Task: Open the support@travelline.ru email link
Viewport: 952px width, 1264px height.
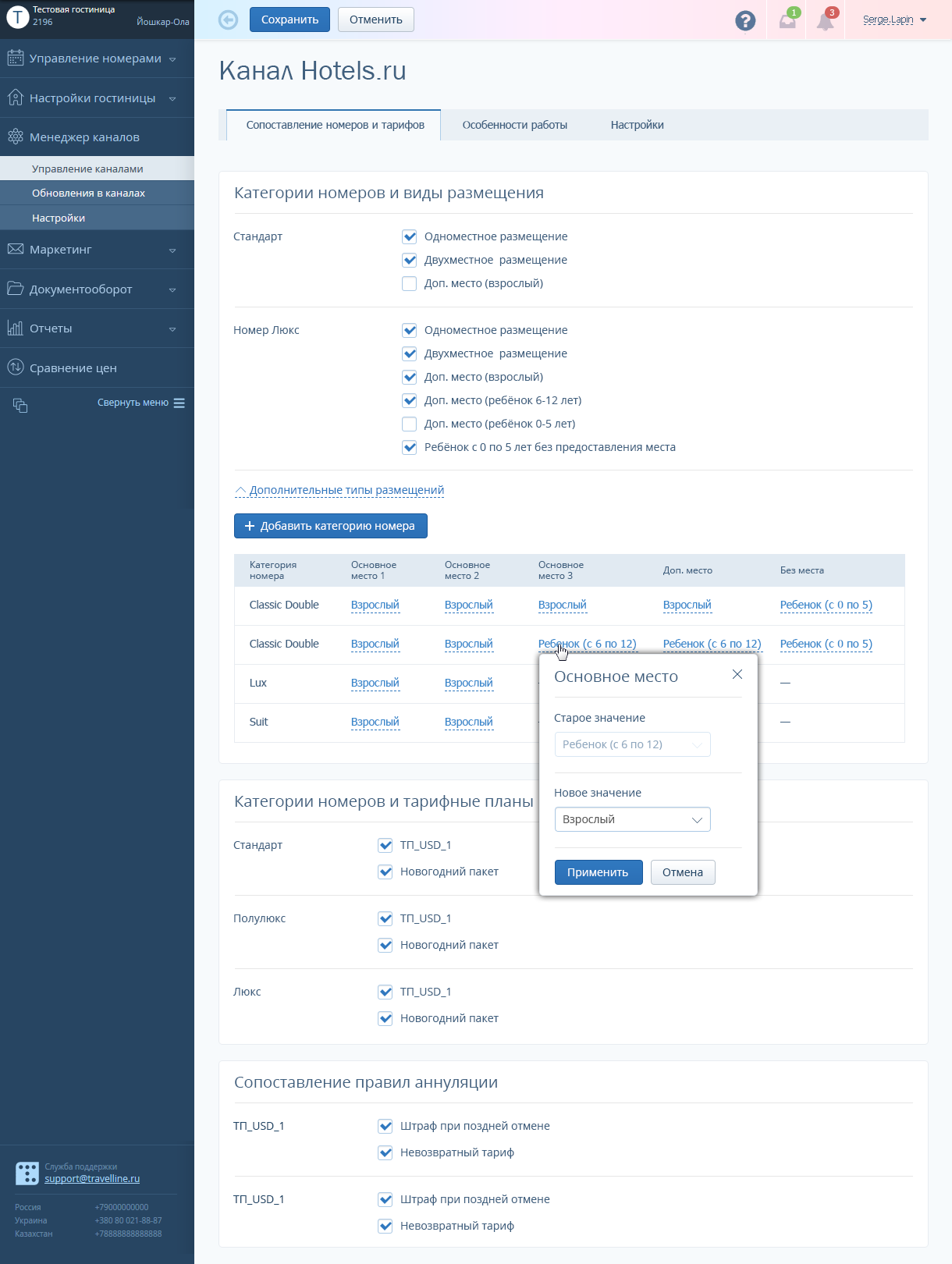Action: point(92,1178)
